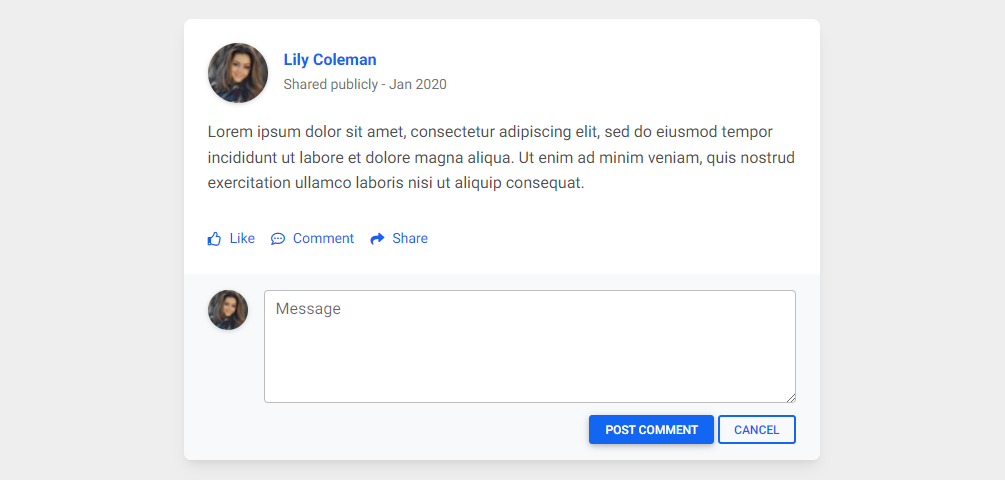
Task: Click the word 'exercitation' in the post
Action: click(249, 183)
